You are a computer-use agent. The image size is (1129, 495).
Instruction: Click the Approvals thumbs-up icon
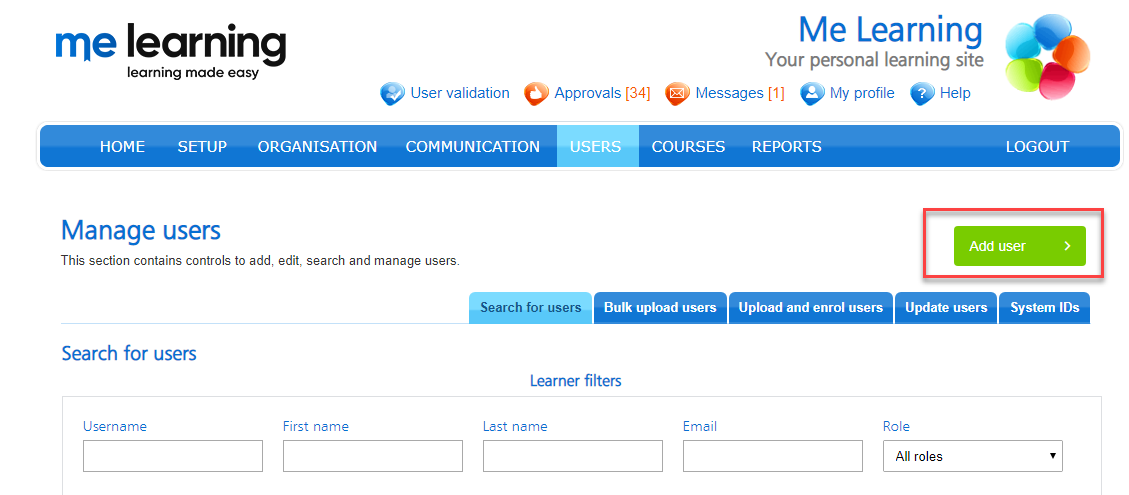click(536, 94)
